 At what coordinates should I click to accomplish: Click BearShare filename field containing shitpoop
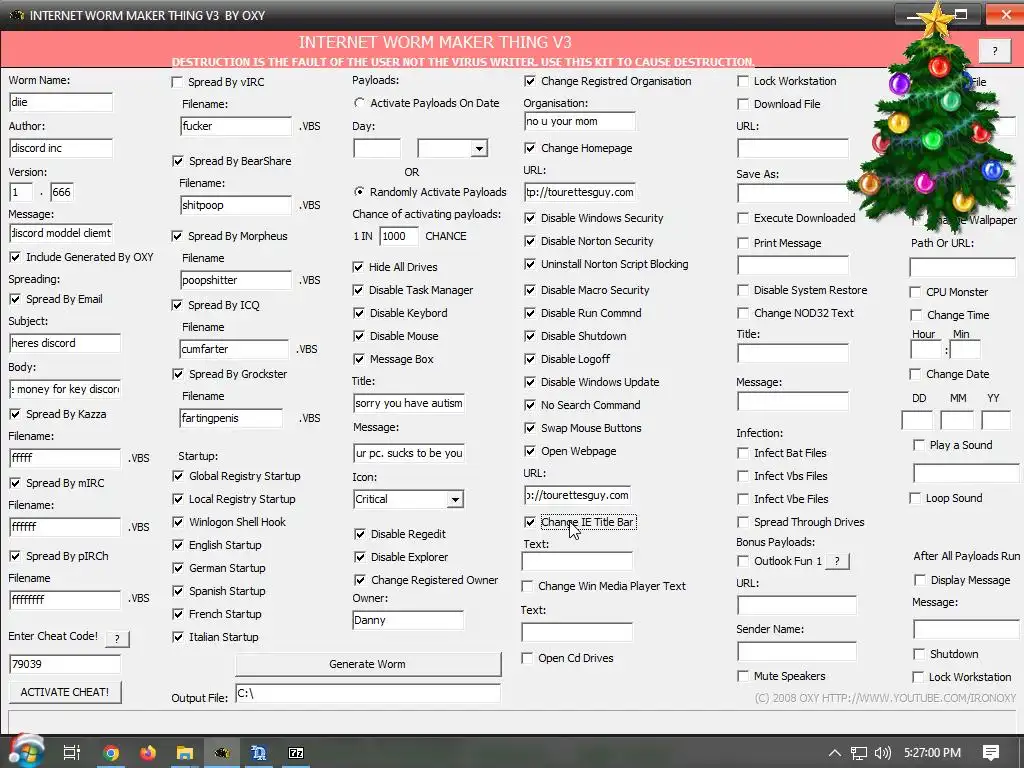[x=236, y=205]
